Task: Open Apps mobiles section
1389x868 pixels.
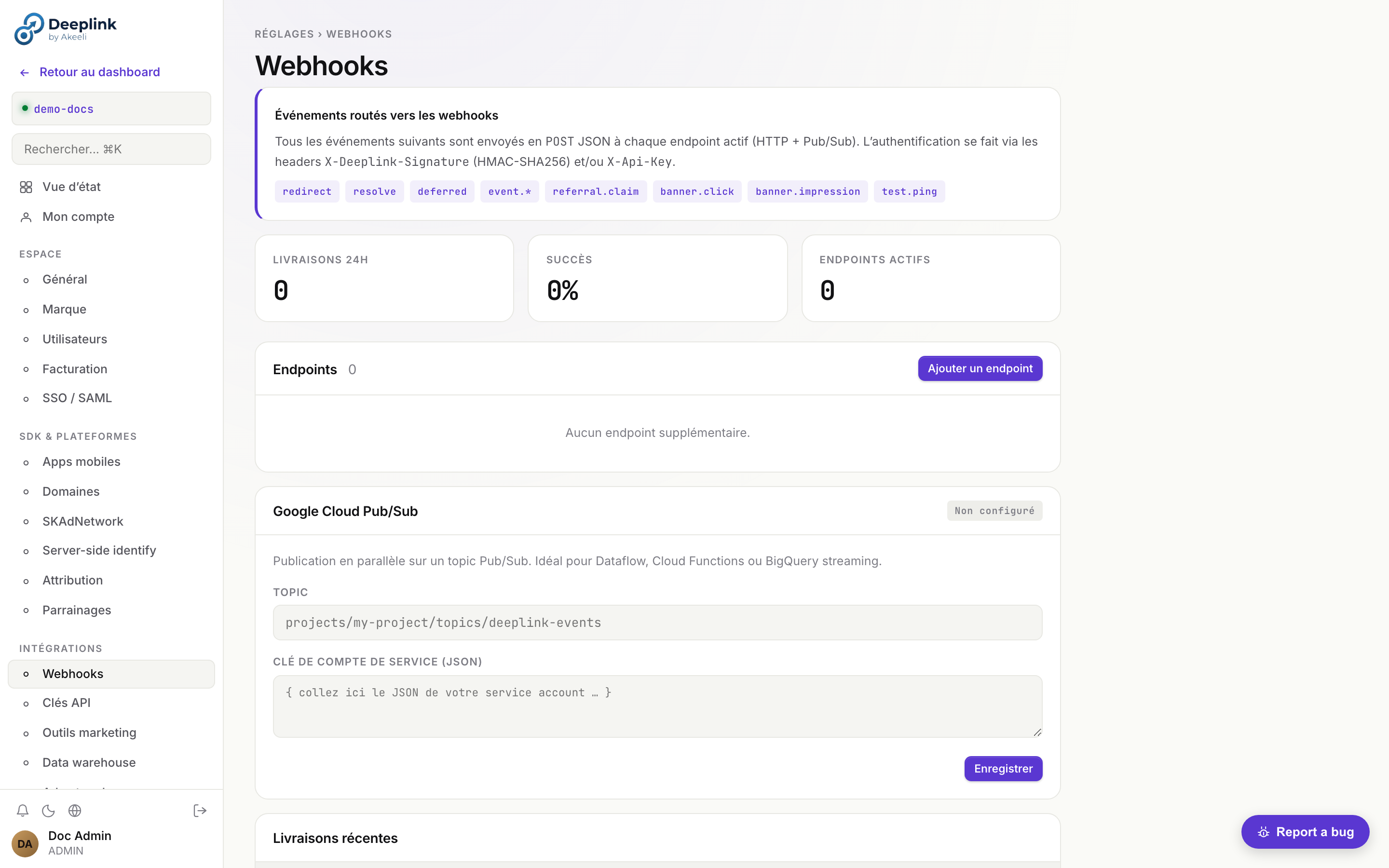Action: click(x=111, y=462)
